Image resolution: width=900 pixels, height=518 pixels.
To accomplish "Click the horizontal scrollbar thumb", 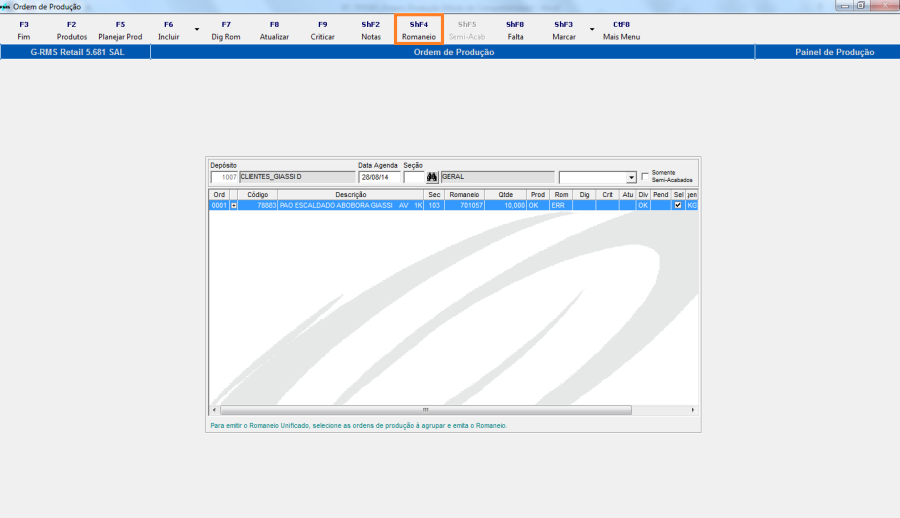I will pyautogui.click(x=426, y=410).
